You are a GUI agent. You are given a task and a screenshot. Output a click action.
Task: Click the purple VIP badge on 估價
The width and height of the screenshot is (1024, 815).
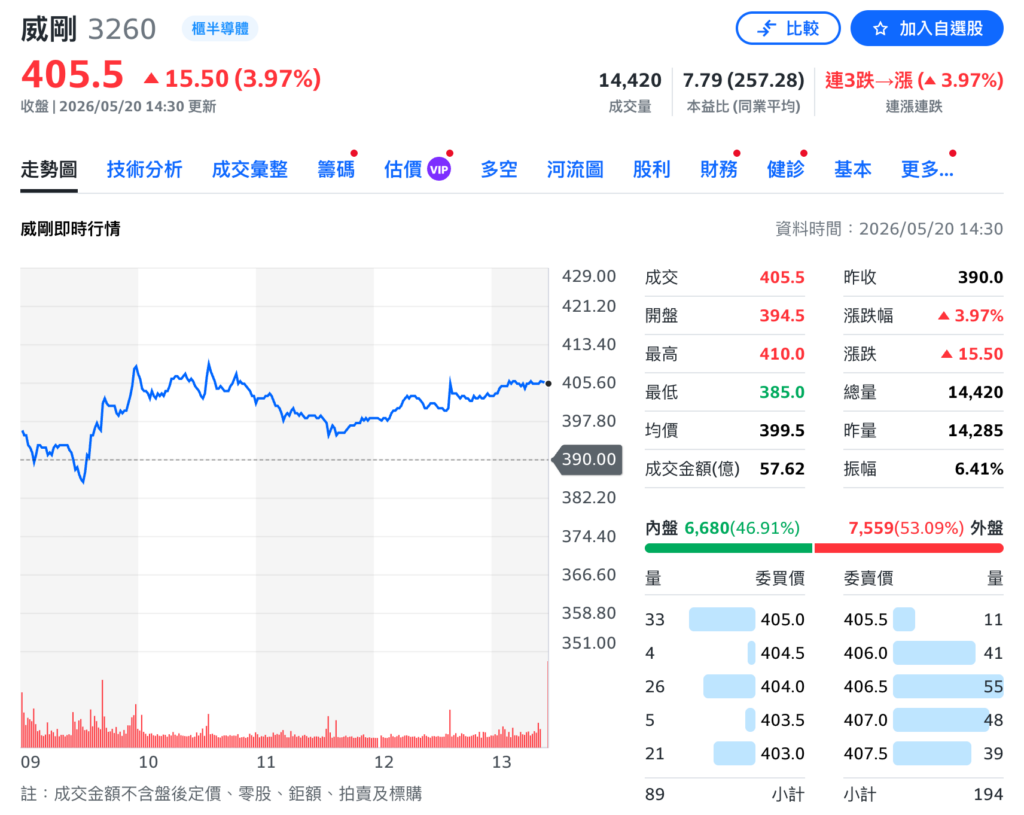pyautogui.click(x=438, y=170)
